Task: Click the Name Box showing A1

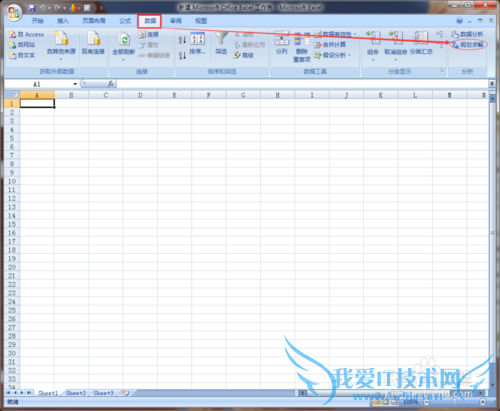Action: (x=37, y=84)
